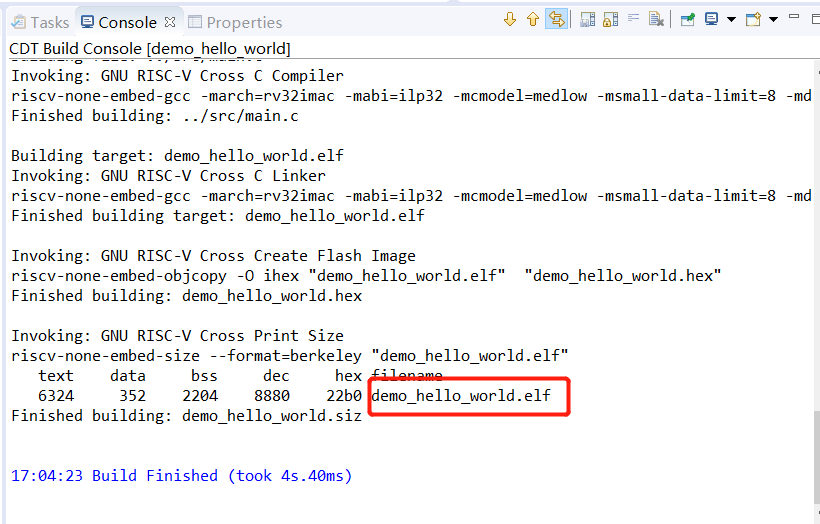Screen dimensions: 820x524
Task: Clear the console with document-X icon
Action: pyautogui.click(x=656, y=20)
